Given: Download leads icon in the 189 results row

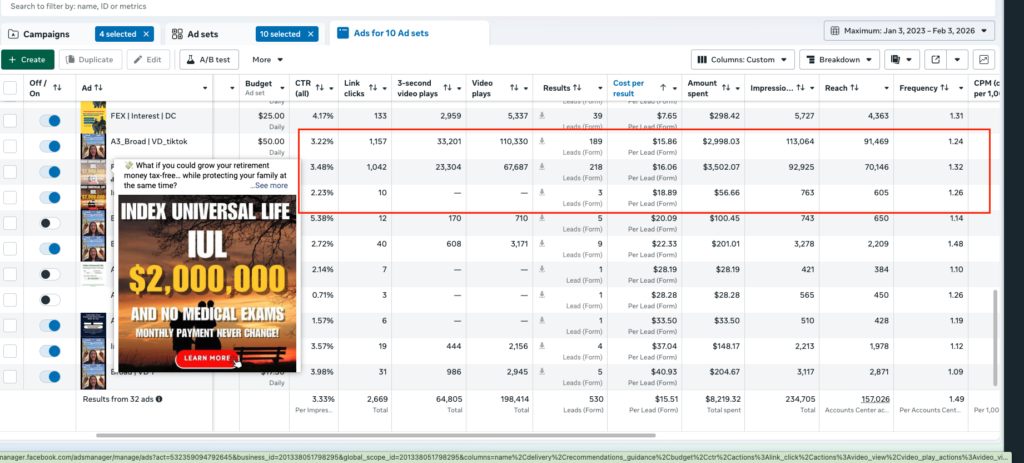Looking at the screenshot, I should coord(541,141).
